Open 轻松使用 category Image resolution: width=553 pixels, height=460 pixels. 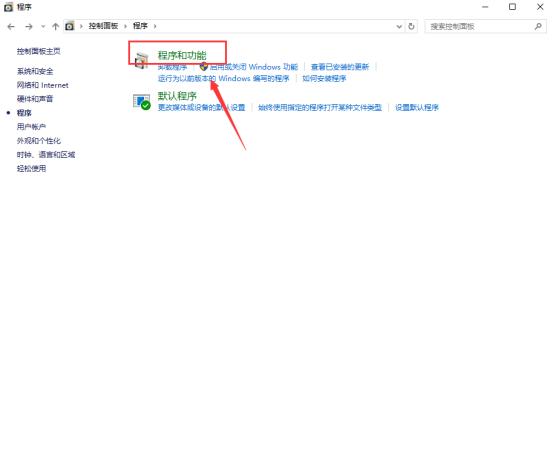[x=31, y=169]
